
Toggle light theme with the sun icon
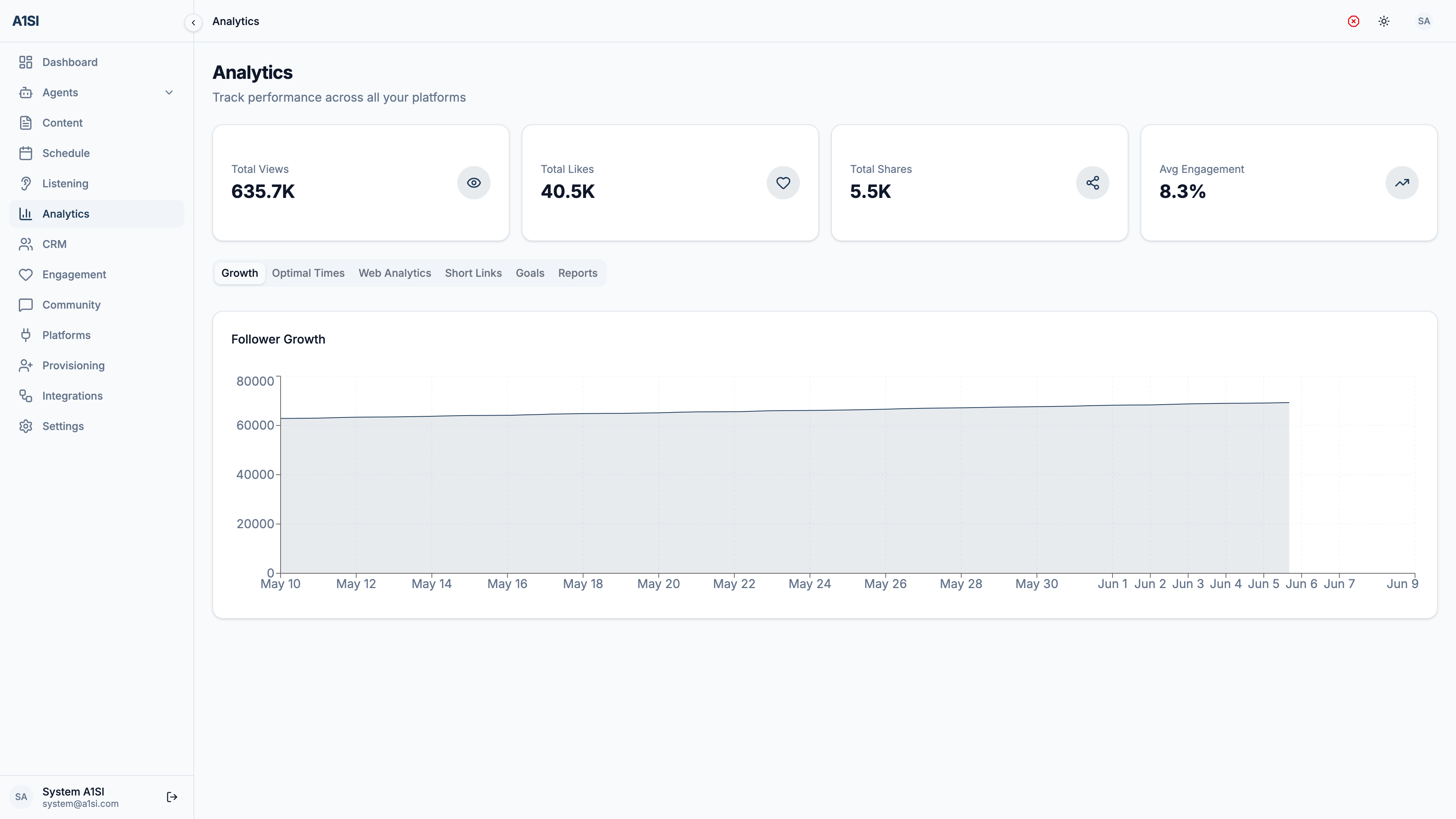[1384, 21]
